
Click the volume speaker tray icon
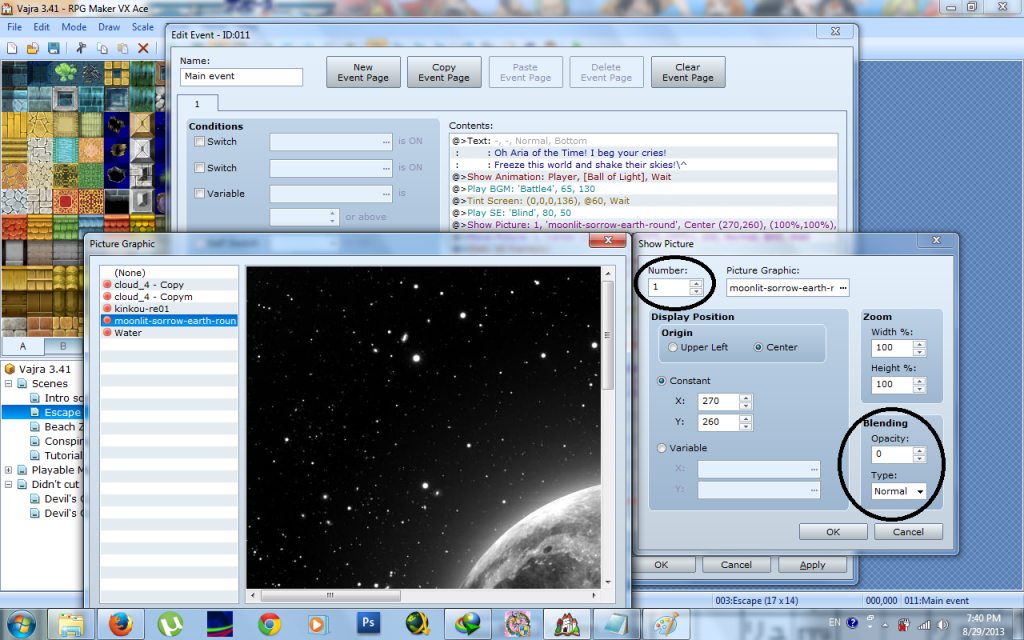942,625
